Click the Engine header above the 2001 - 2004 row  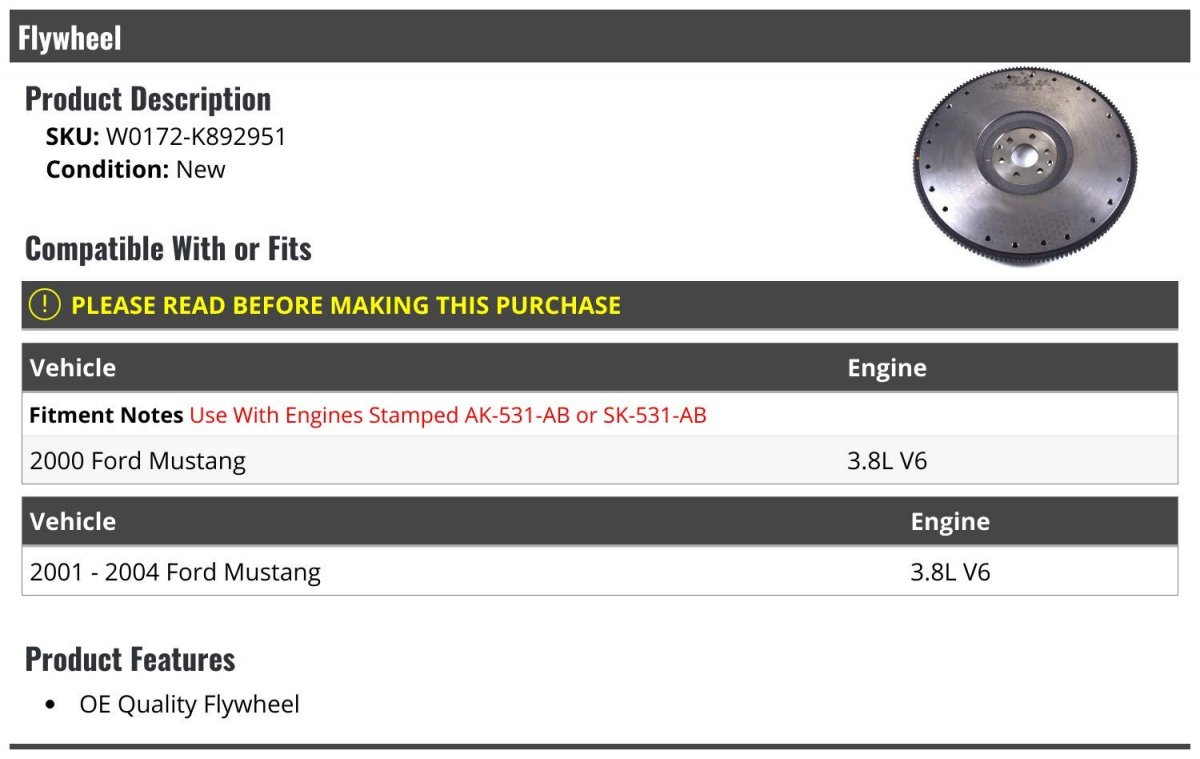[950, 522]
